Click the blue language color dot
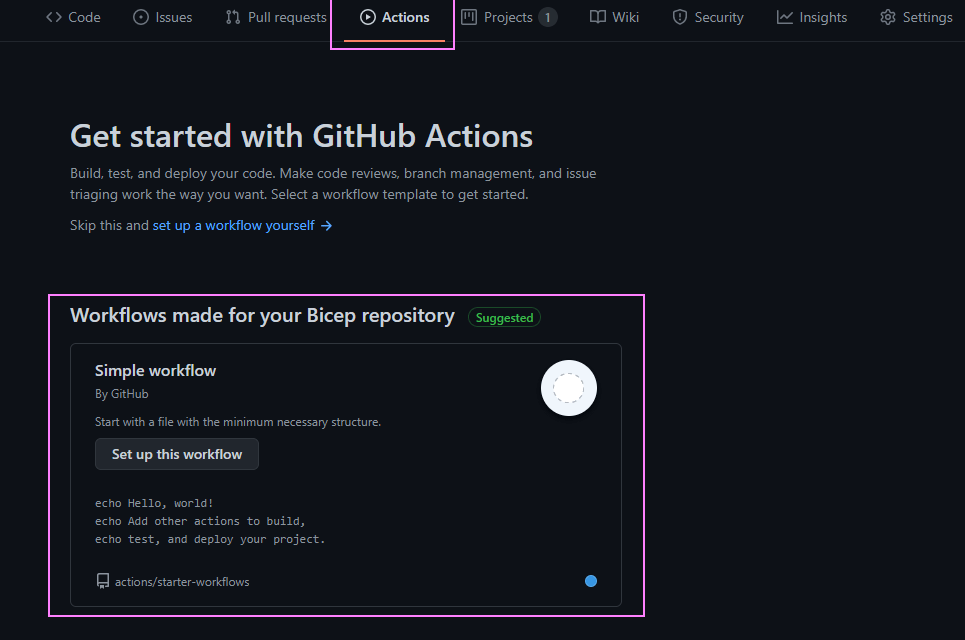 tap(591, 581)
